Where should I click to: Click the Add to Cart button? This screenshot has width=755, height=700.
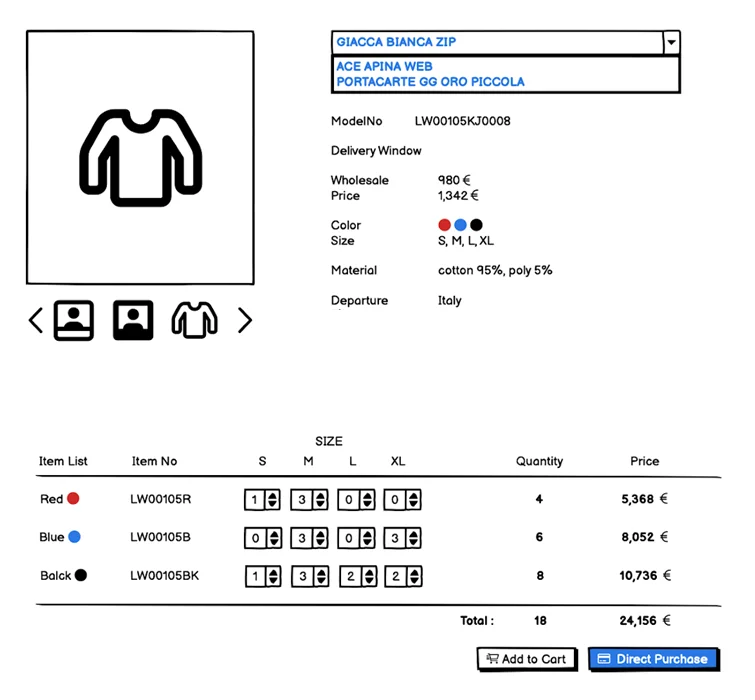coord(527,659)
